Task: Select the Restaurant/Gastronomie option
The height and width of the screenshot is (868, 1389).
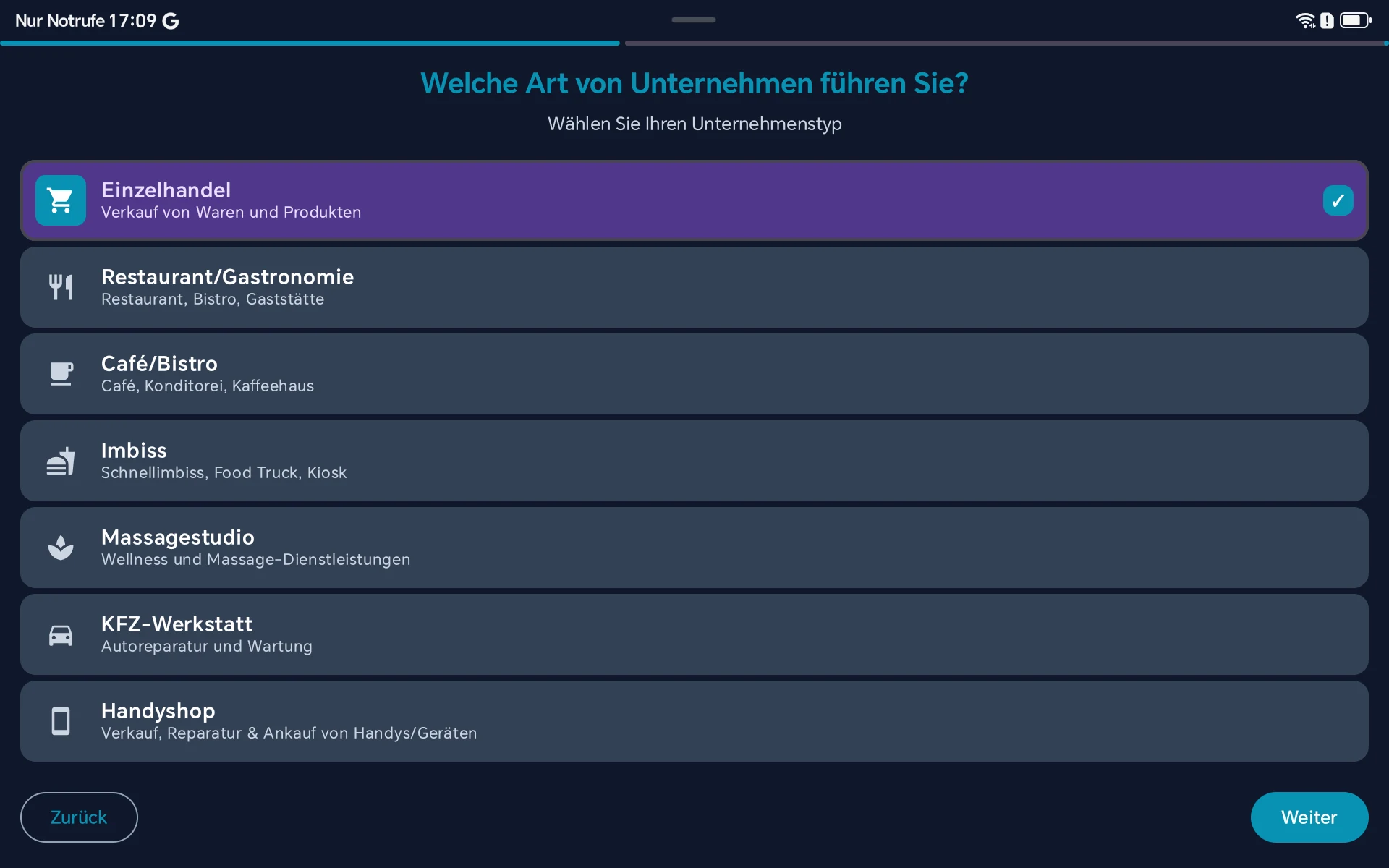Action: (x=694, y=287)
